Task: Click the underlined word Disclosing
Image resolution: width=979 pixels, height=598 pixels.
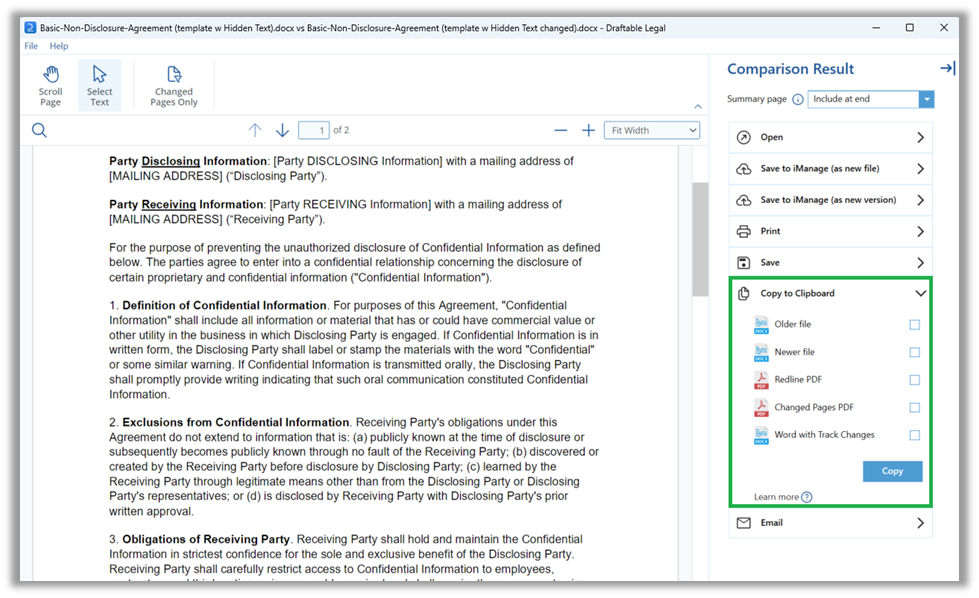Action: pos(170,161)
